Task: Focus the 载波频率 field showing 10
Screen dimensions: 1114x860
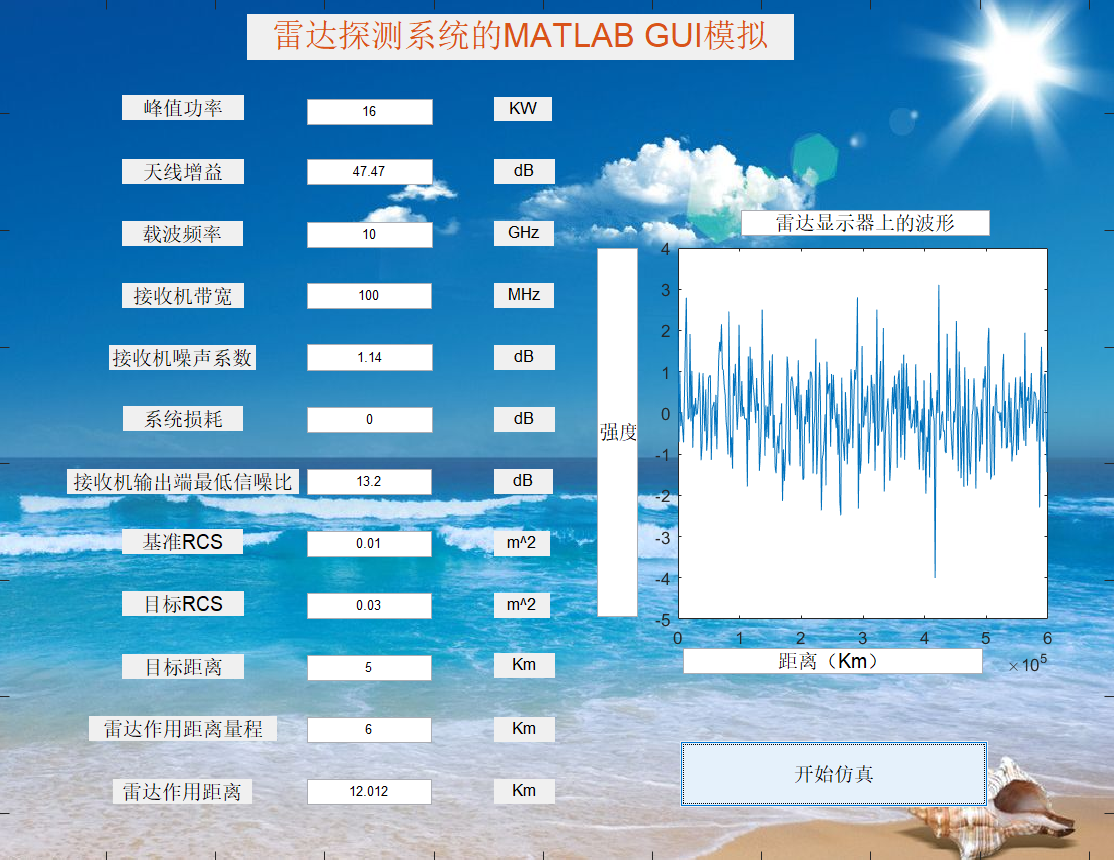Action: coord(369,235)
